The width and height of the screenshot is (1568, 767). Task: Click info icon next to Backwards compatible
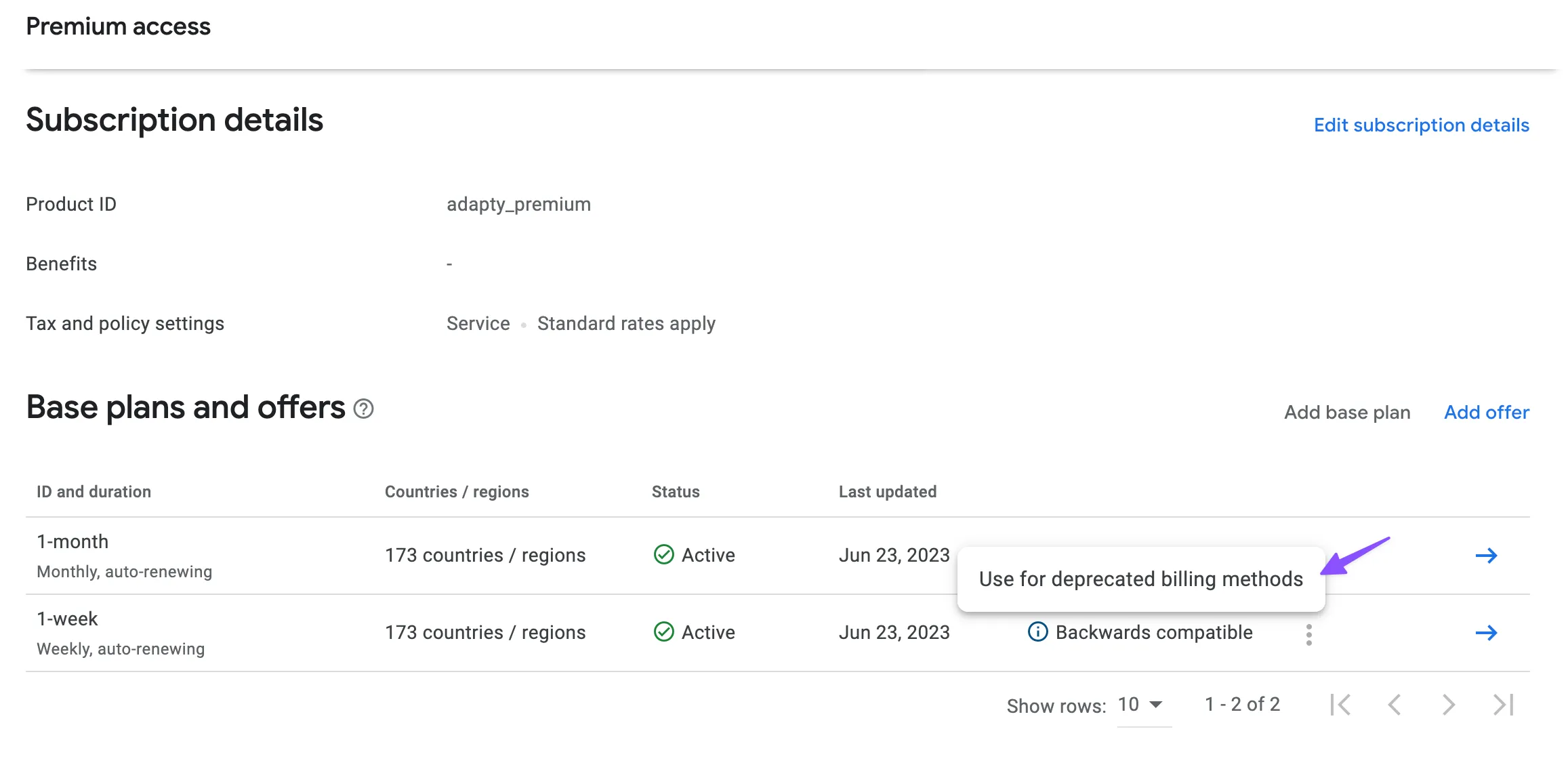1037,631
